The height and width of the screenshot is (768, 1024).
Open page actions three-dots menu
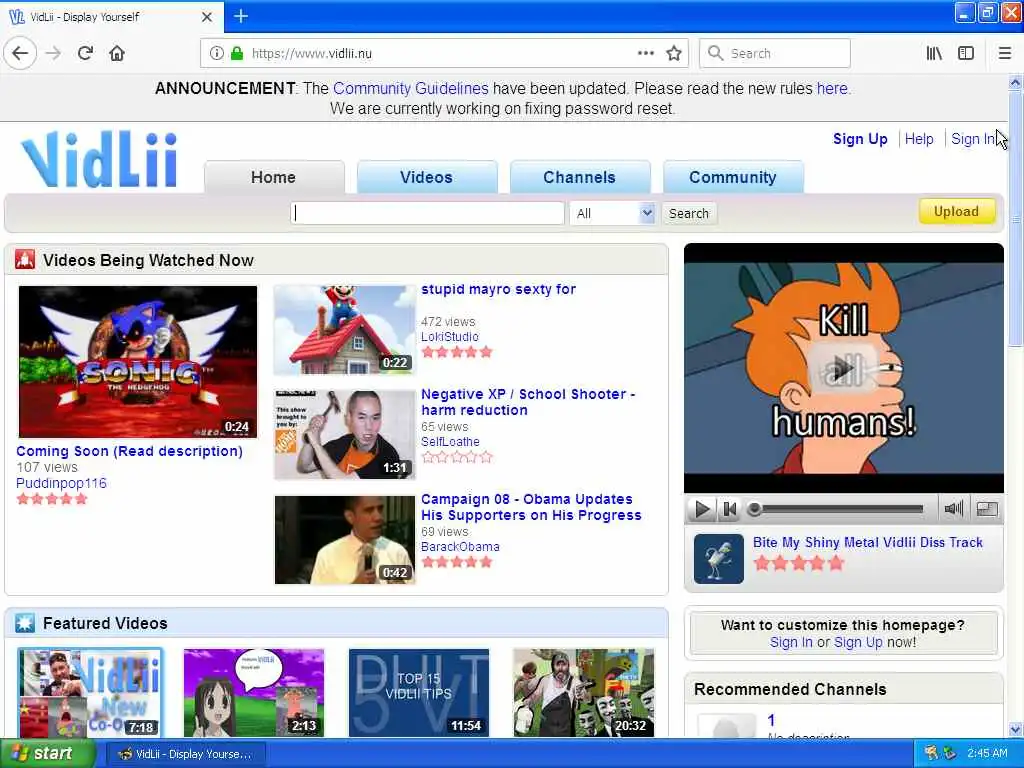[x=645, y=53]
